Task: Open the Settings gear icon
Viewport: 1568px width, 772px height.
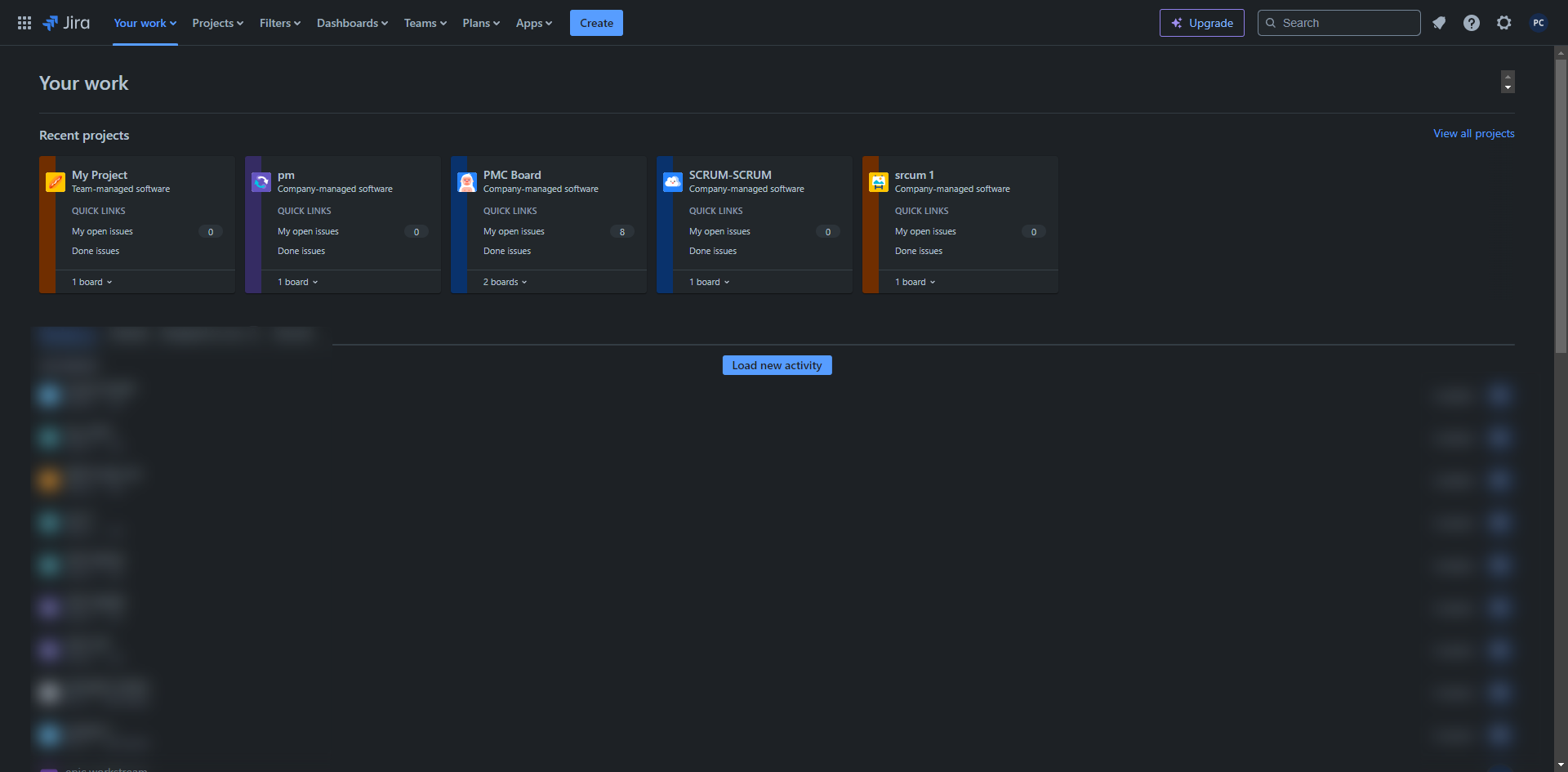Action: pyautogui.click(x=1504, y=23)
